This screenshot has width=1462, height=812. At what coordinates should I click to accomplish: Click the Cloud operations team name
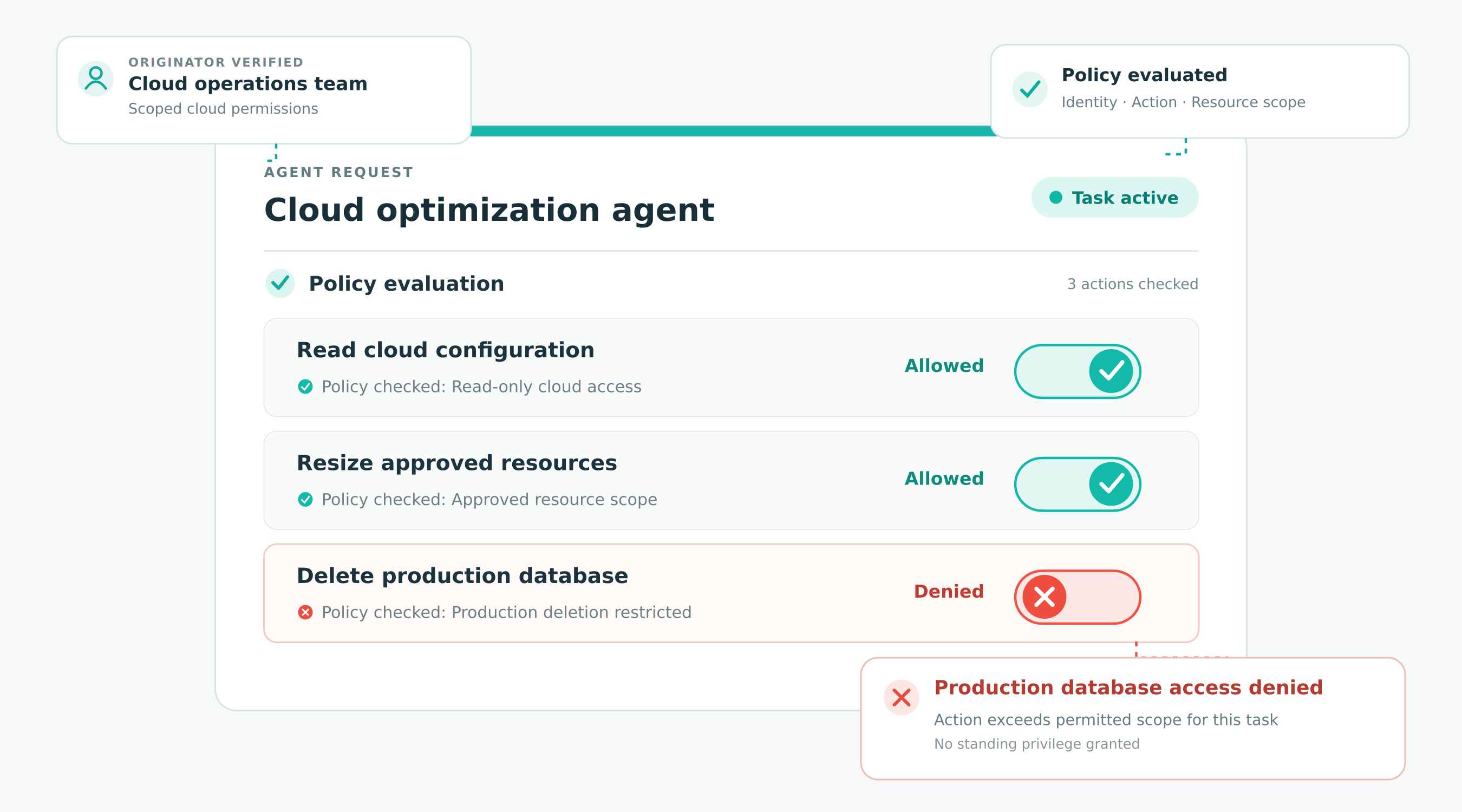247,83
